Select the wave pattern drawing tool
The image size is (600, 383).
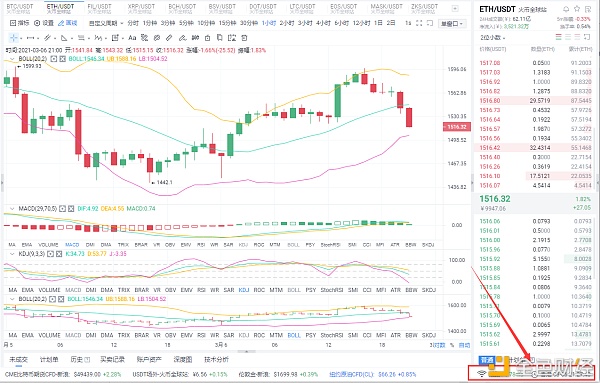click(98, 38)
